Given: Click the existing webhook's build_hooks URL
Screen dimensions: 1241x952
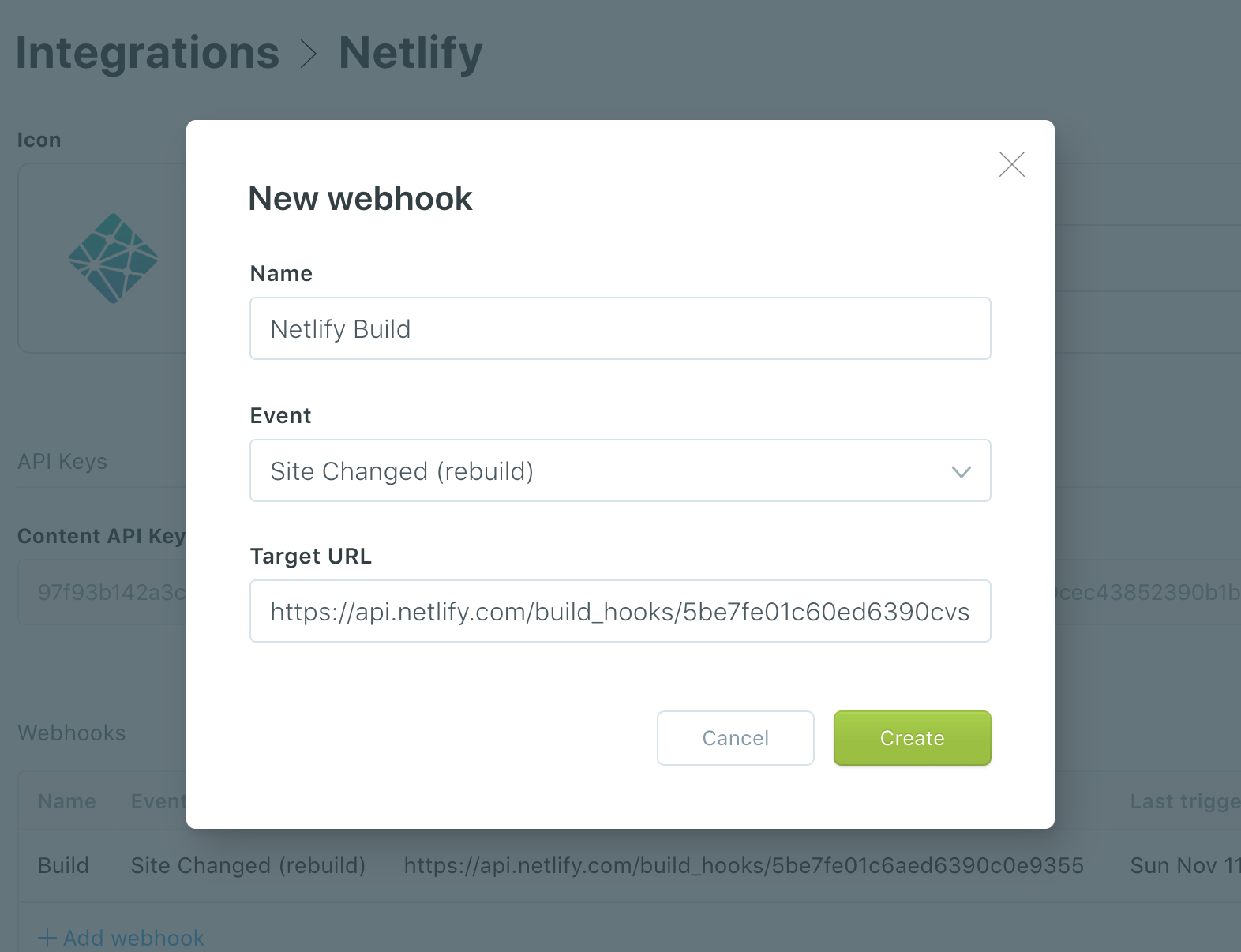Looking at the screenshot, I should (x=743, y=866).
